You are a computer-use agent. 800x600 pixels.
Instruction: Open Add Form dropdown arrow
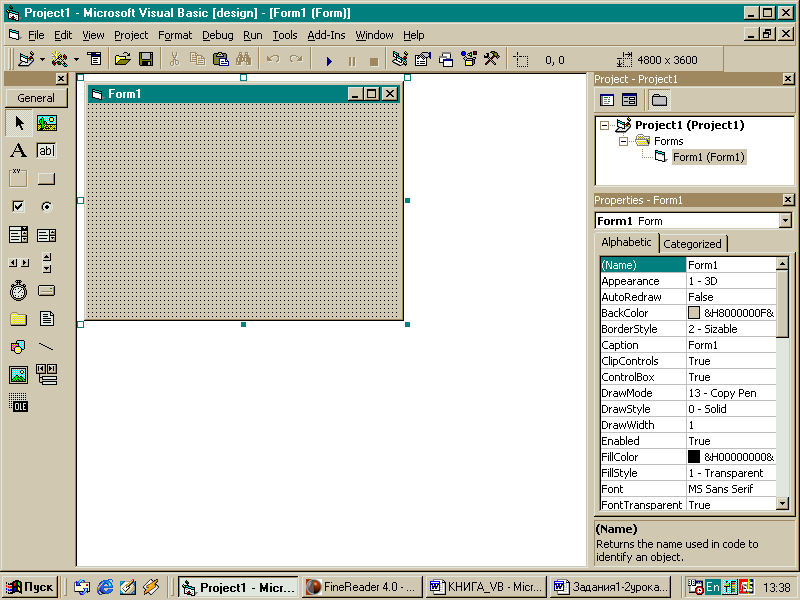pos(76,60)
